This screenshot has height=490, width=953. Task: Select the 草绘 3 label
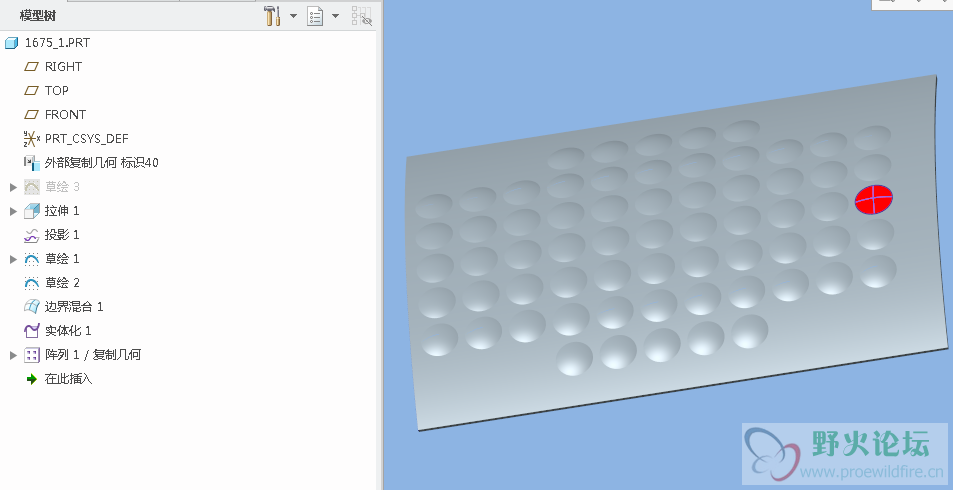click(62, 187)
